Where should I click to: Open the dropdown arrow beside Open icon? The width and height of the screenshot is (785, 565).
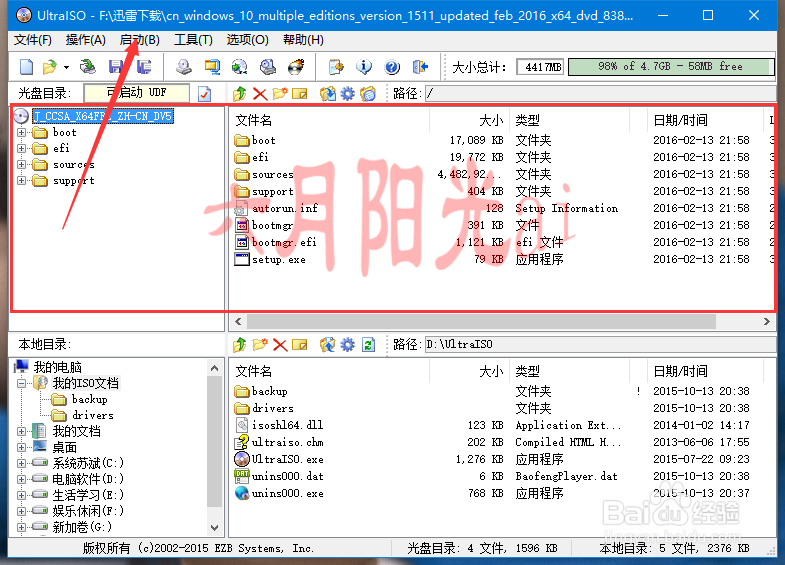coord(66,67)
